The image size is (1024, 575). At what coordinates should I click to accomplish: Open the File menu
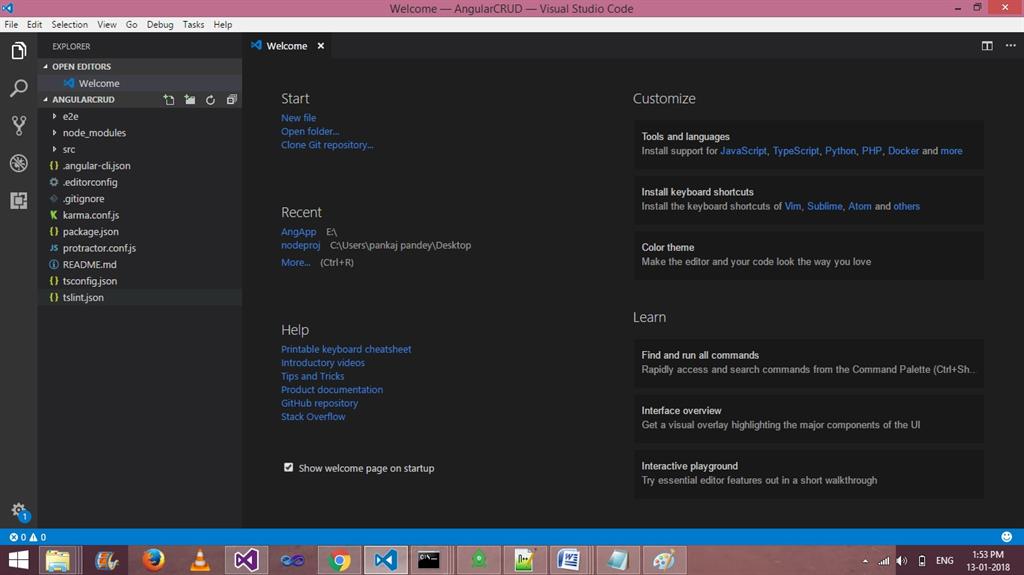click(x=11, y=25)
